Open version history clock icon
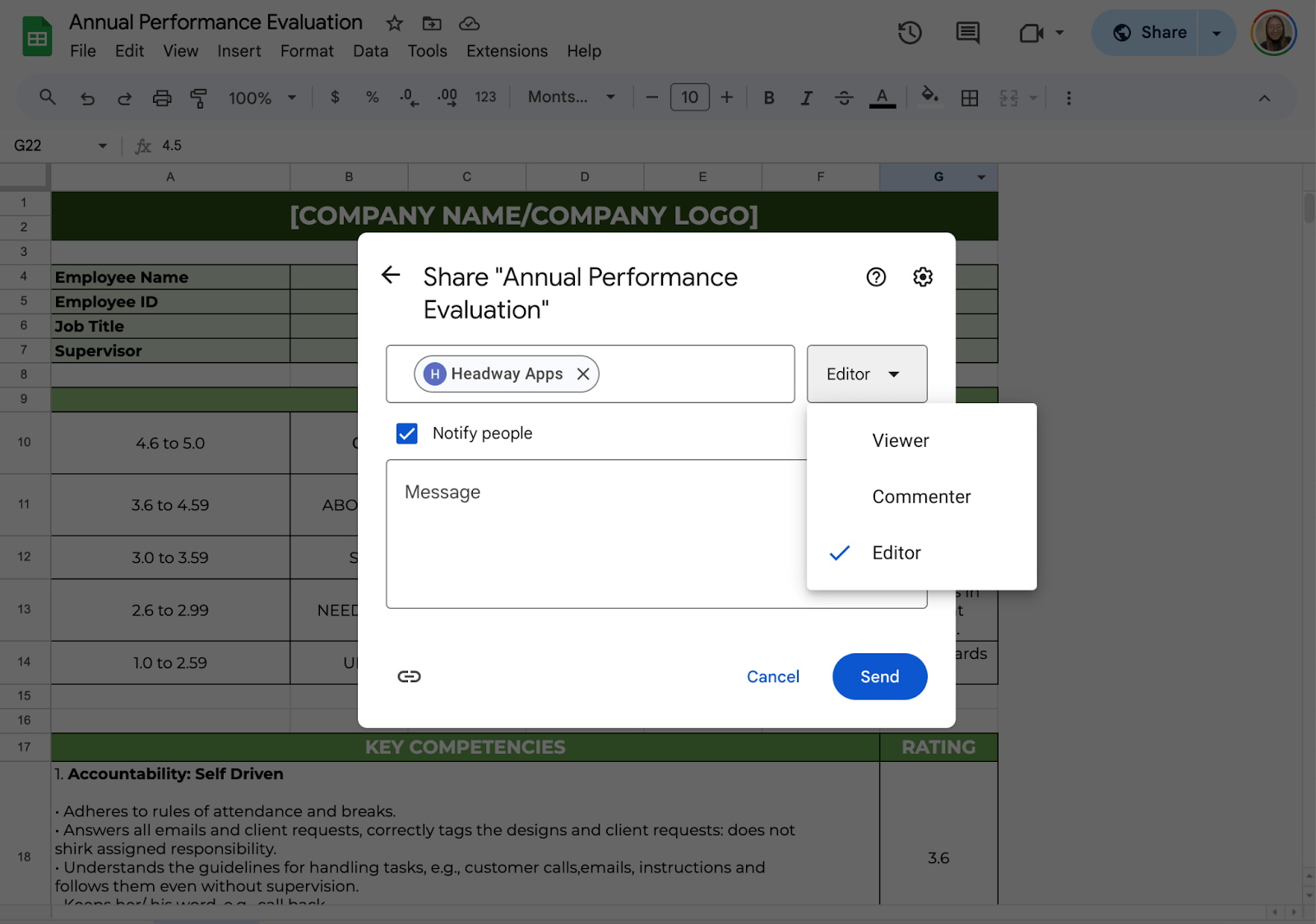Screen dimensions: 1316x924 pyautogui.click(x=910, y=33)
